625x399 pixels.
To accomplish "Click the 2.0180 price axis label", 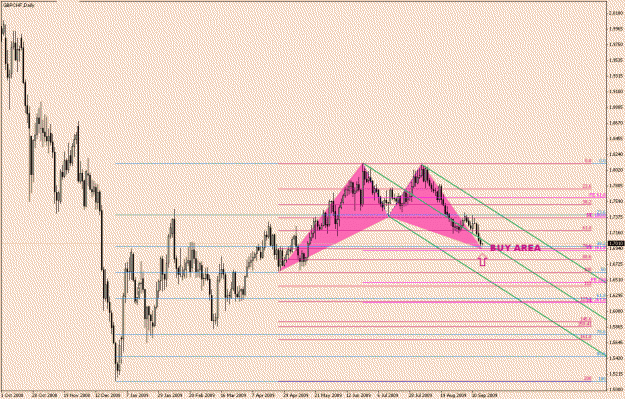I will [616, 13].
